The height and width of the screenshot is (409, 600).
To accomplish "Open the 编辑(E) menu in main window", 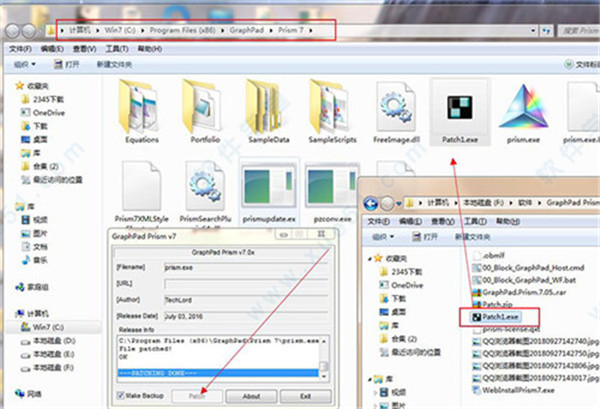I will click(x=52, y=49).
